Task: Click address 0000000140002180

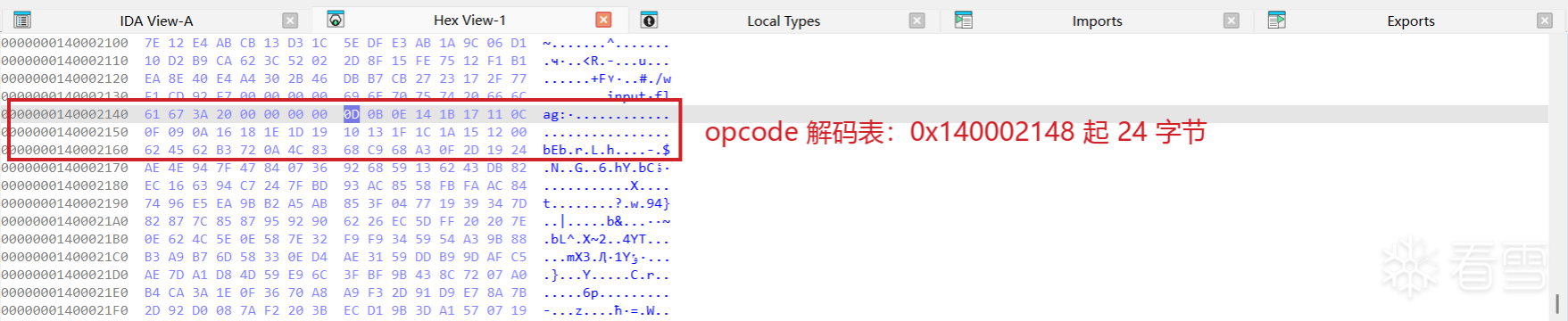Action: 65,185
